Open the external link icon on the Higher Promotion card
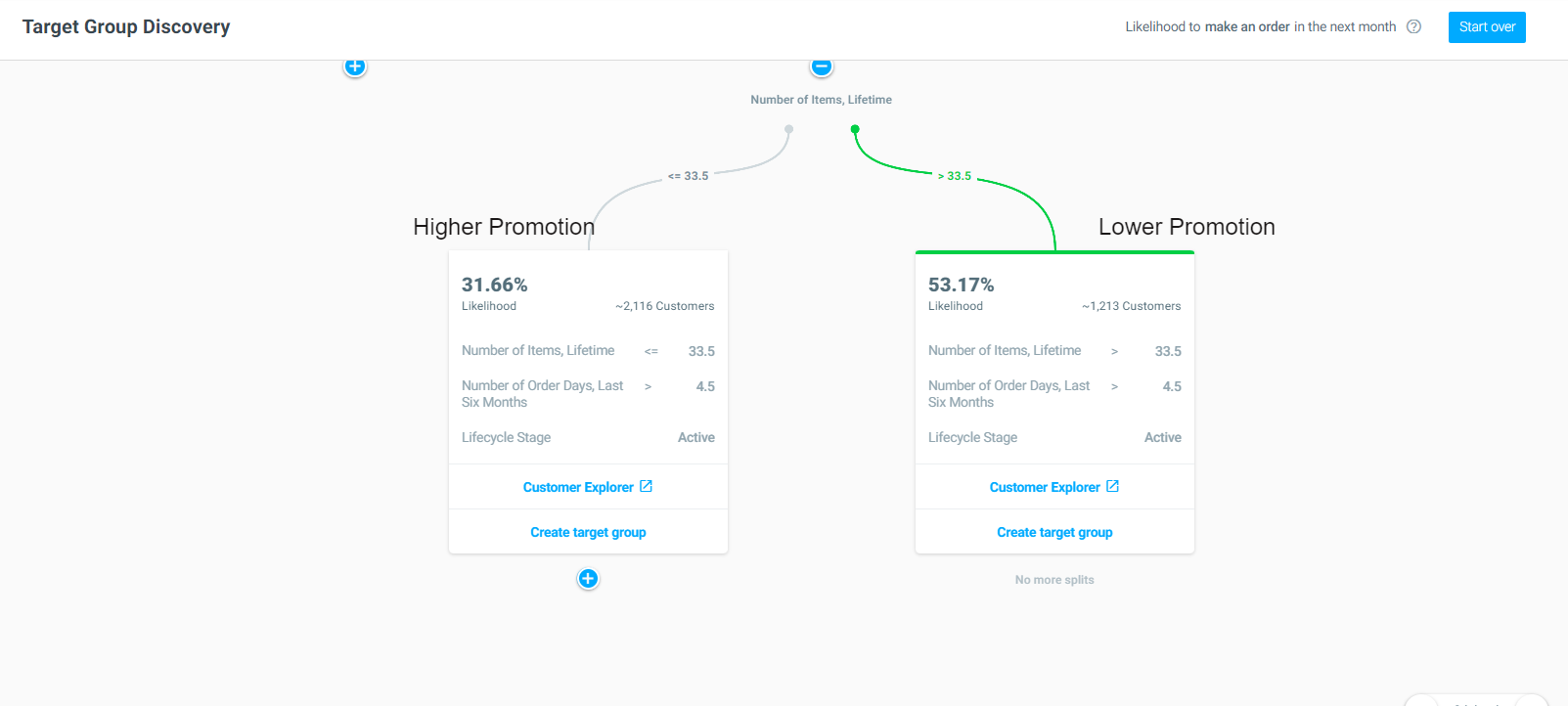The height and width of the screenshot is (706, 1568). pyautogui.click(x=646, y=486)
